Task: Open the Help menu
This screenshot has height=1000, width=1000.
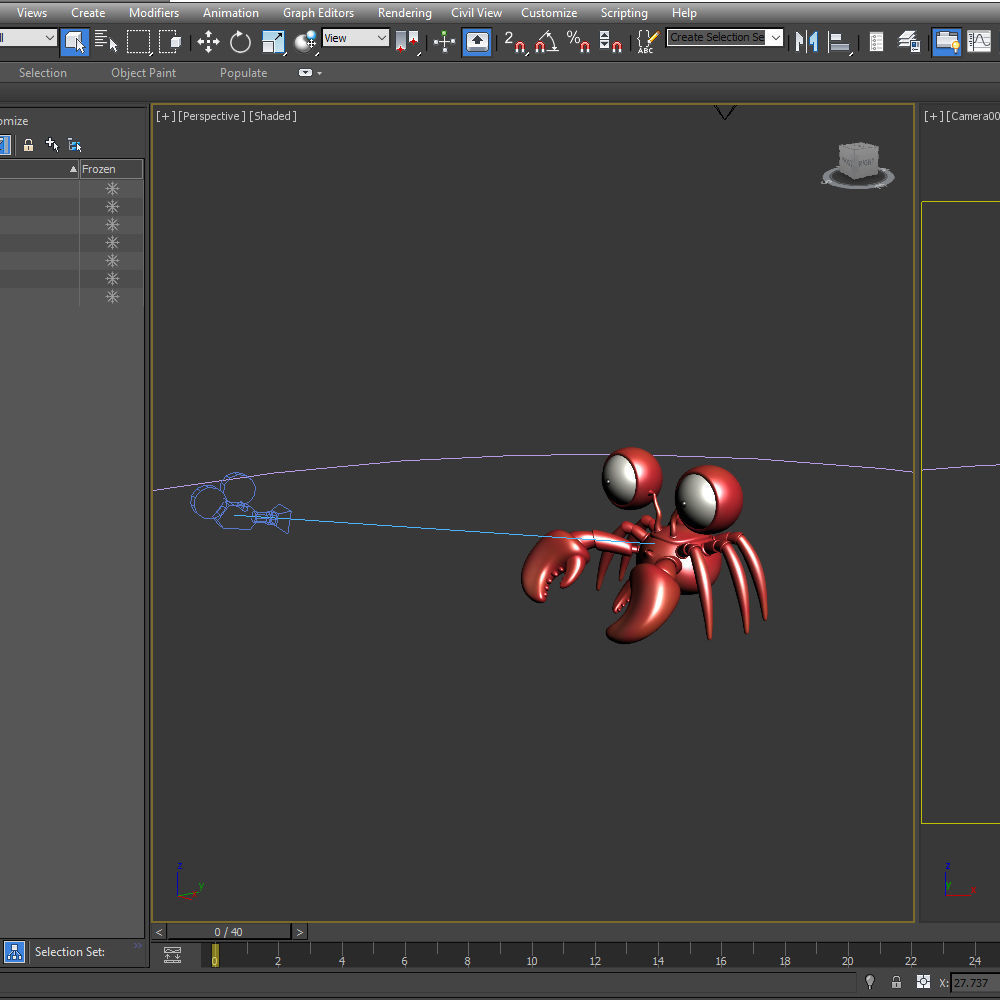Action: click(x=684, y=13)
